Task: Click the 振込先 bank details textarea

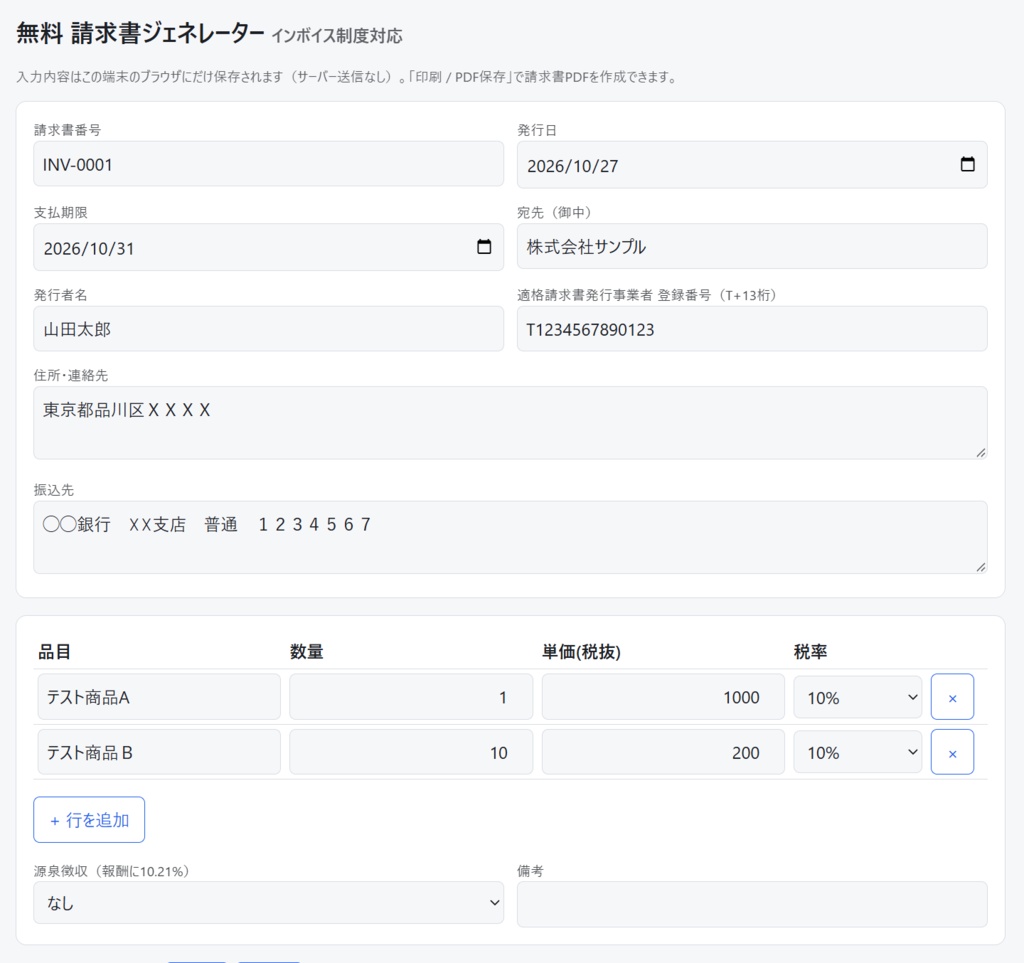Action: (x=510, y=537)
